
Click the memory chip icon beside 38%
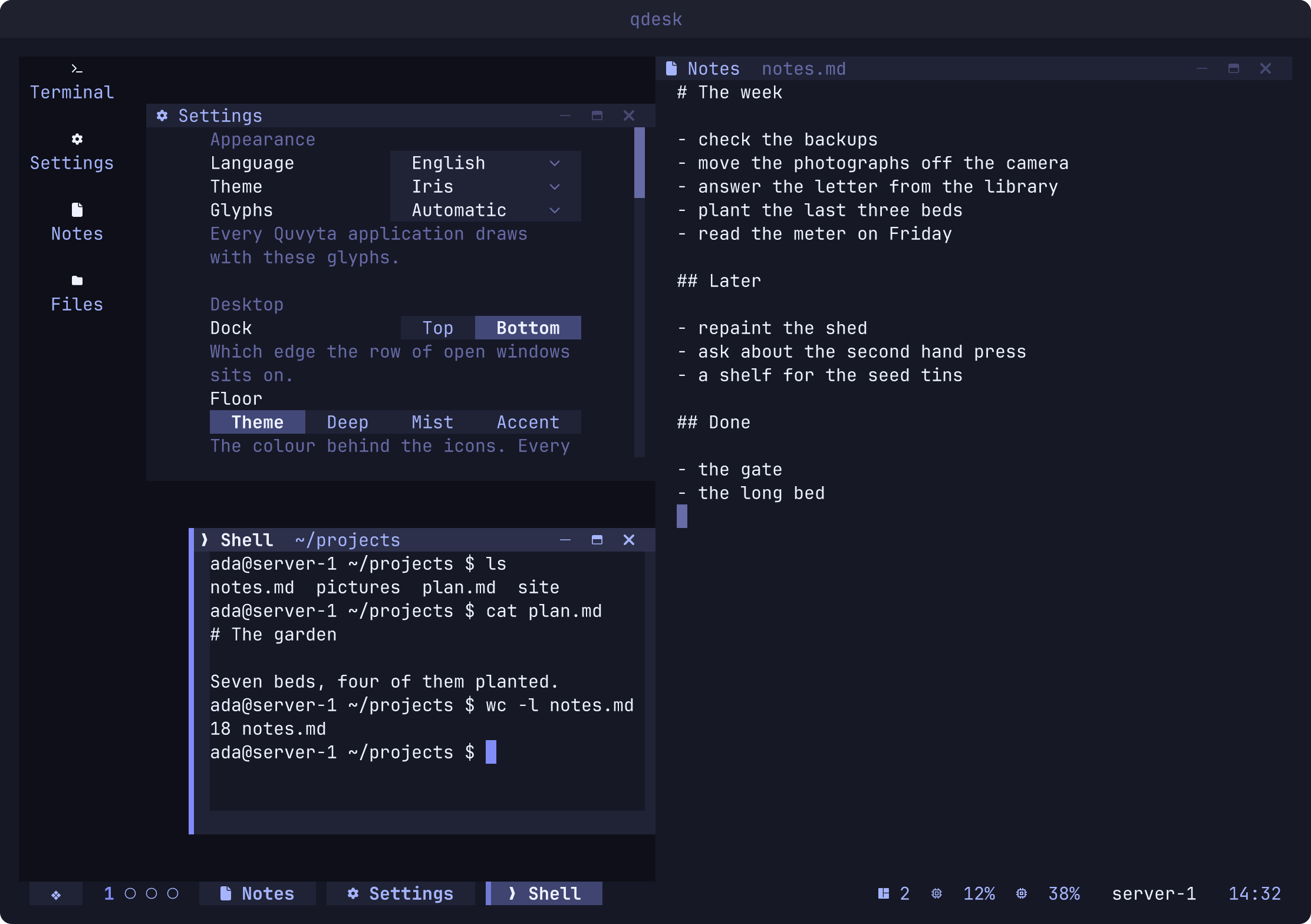click(1022, 894)
